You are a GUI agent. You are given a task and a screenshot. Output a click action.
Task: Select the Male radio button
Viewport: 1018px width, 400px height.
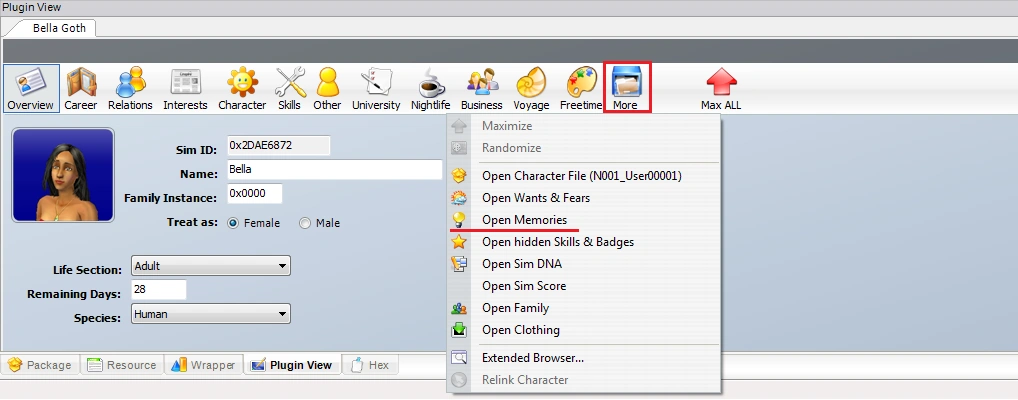304,223
